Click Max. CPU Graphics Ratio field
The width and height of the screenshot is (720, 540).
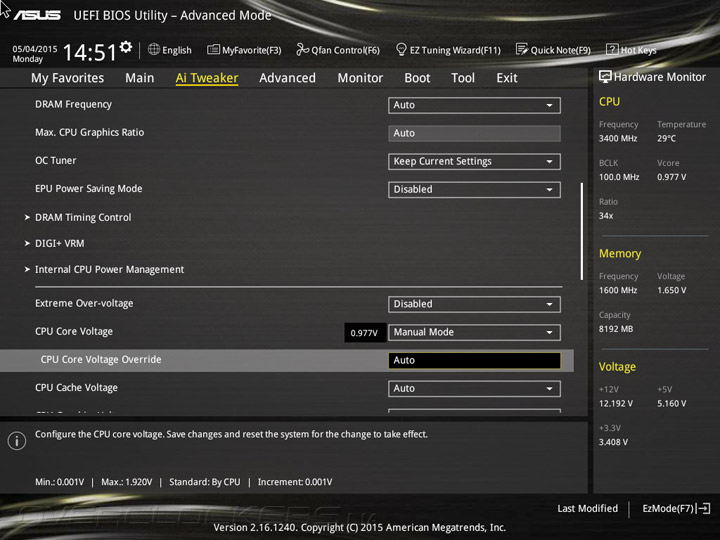[x=474, y=133]
